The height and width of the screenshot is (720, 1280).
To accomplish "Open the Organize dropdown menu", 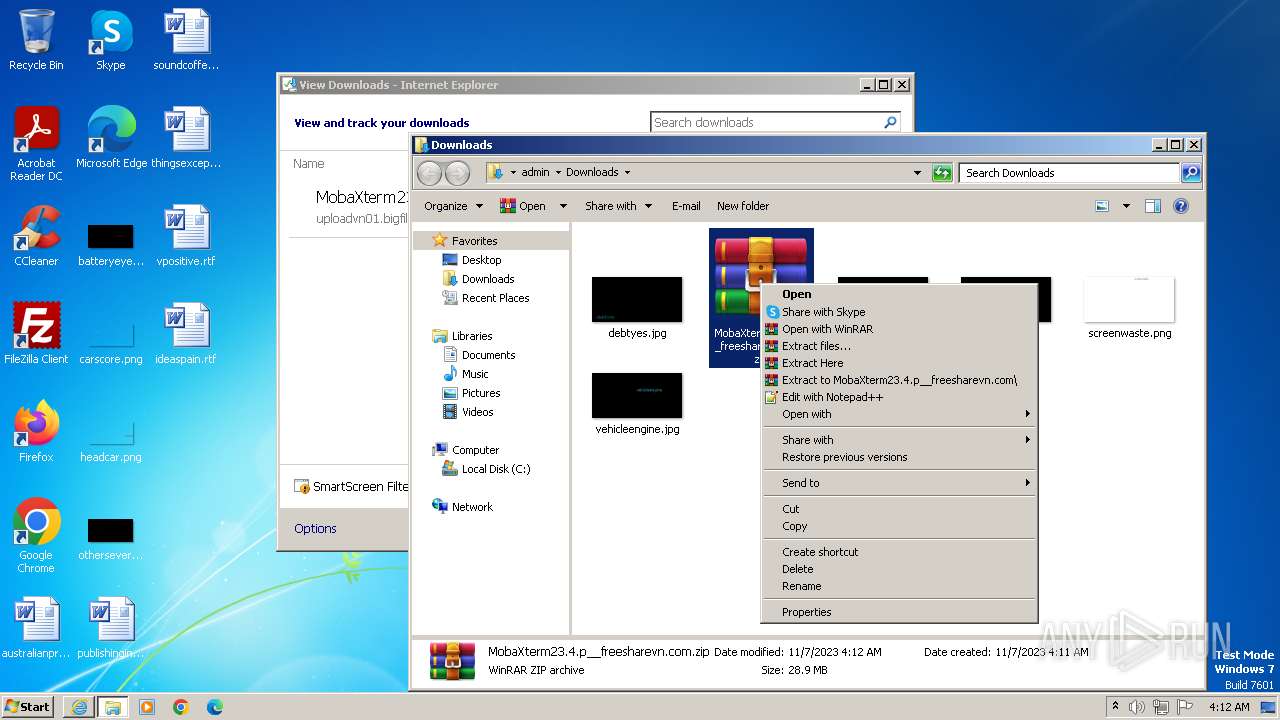I will pyautogui.click(x=454, y=206).
